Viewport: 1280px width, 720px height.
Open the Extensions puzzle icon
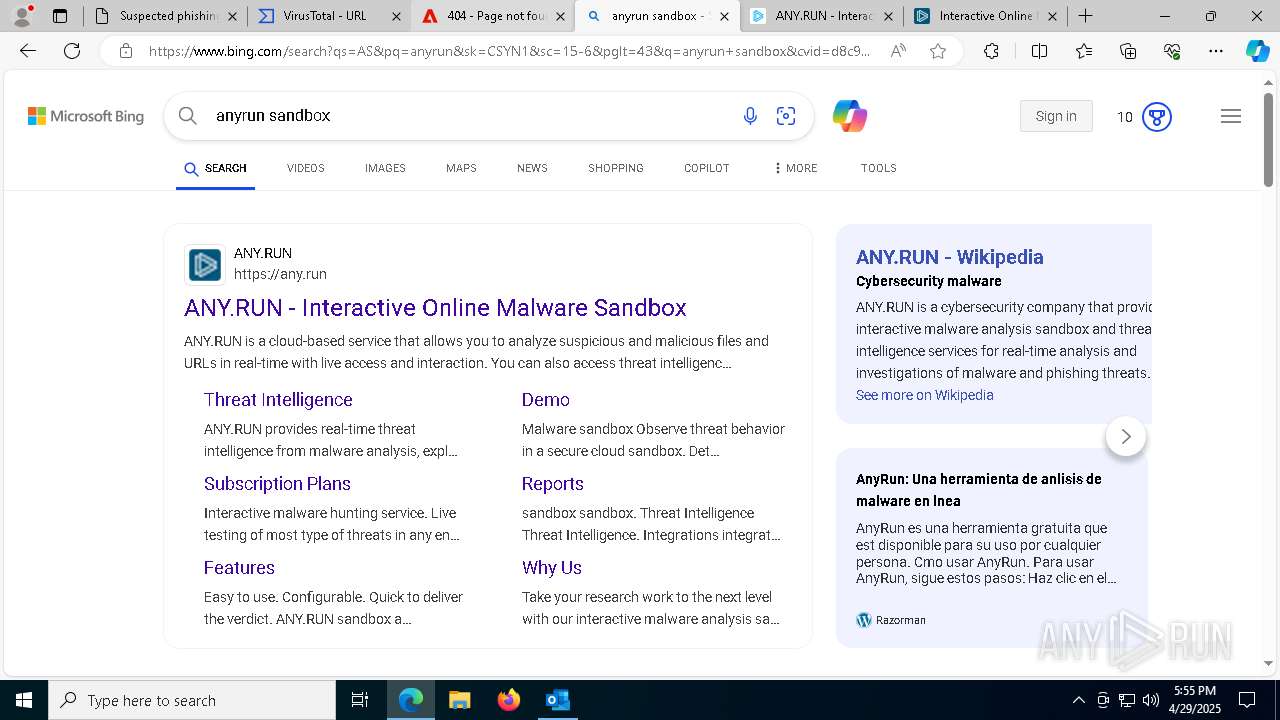tap(991, 51)
